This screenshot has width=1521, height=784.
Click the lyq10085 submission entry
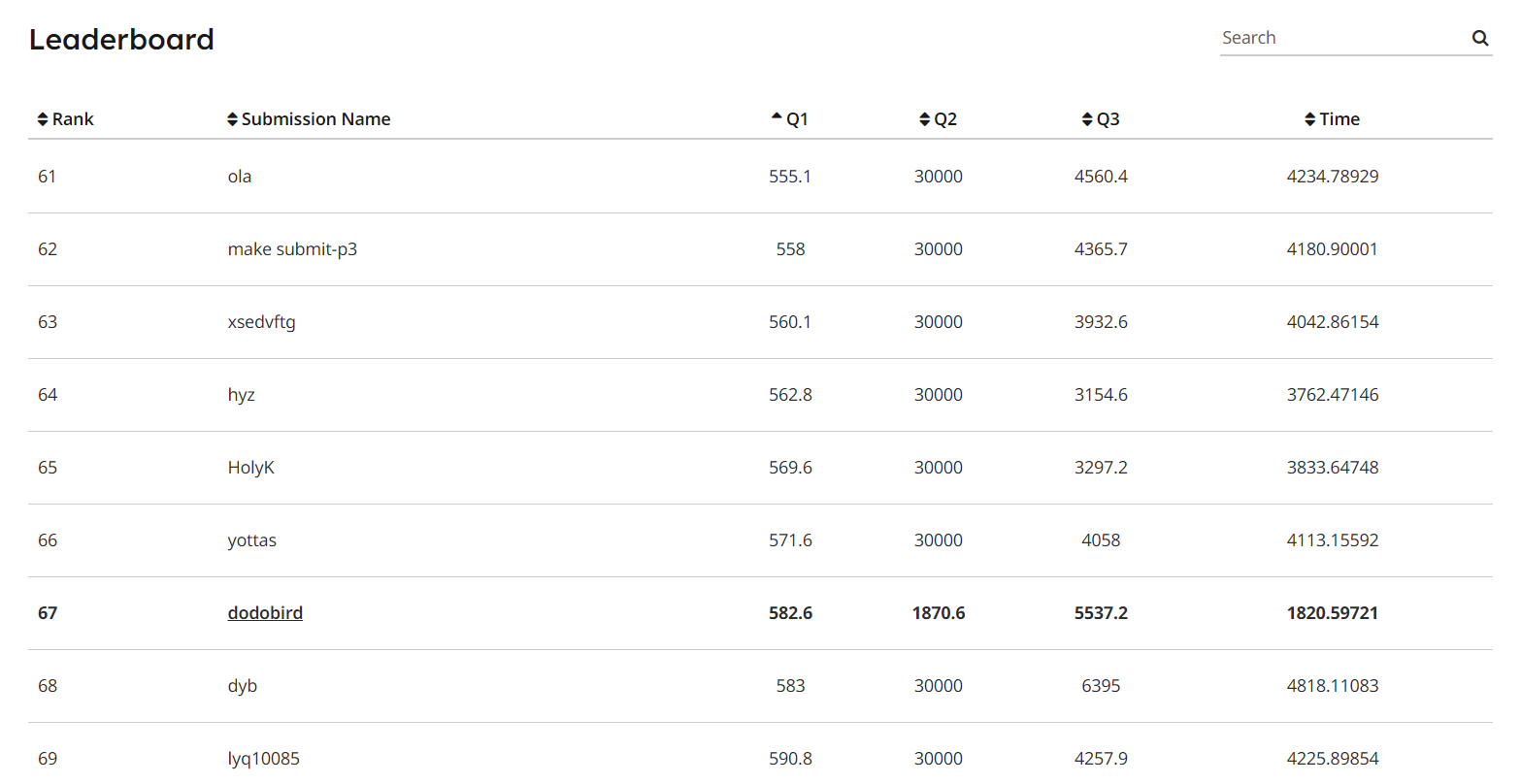pos(263,759)
